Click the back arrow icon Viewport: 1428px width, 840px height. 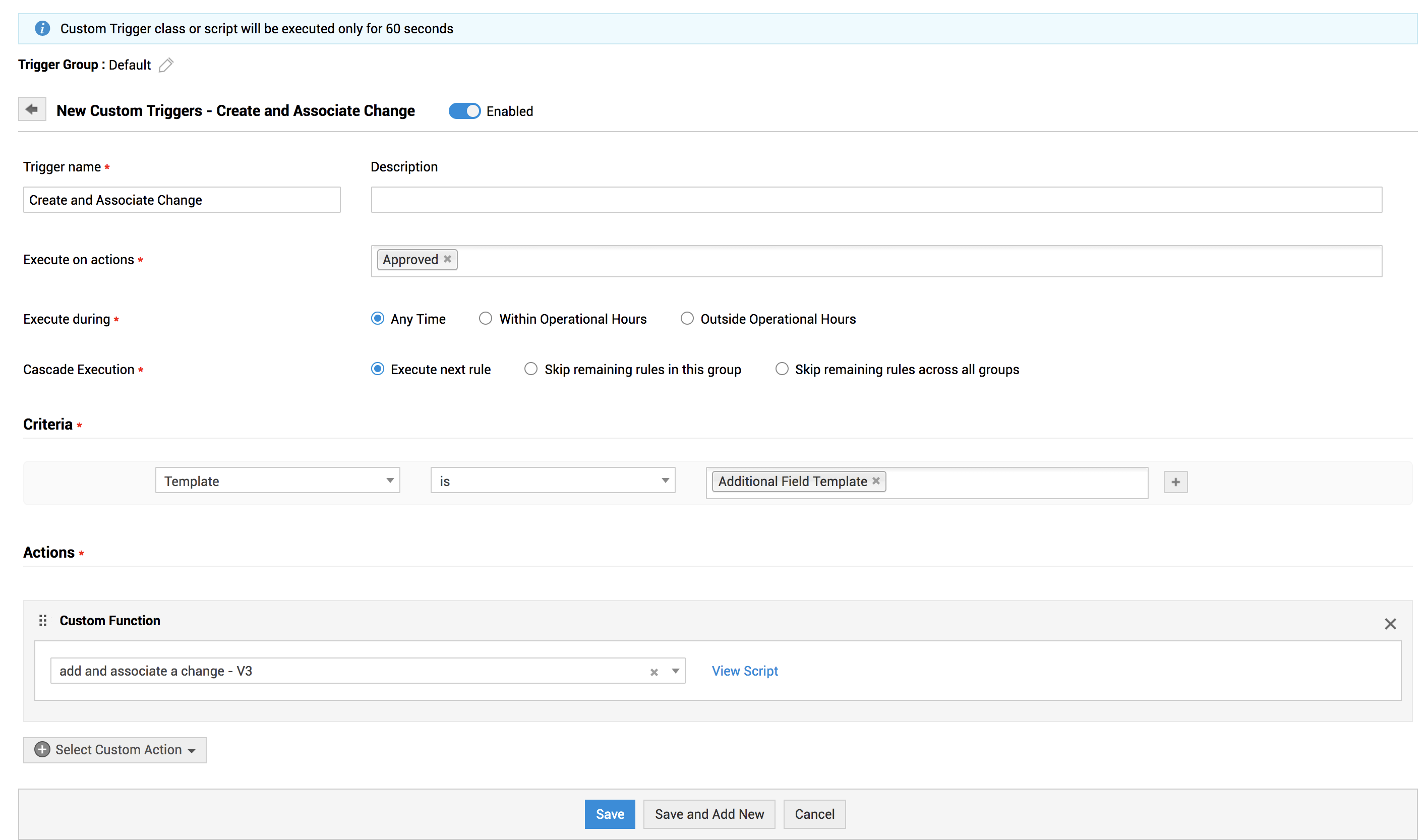coord(32,109)
